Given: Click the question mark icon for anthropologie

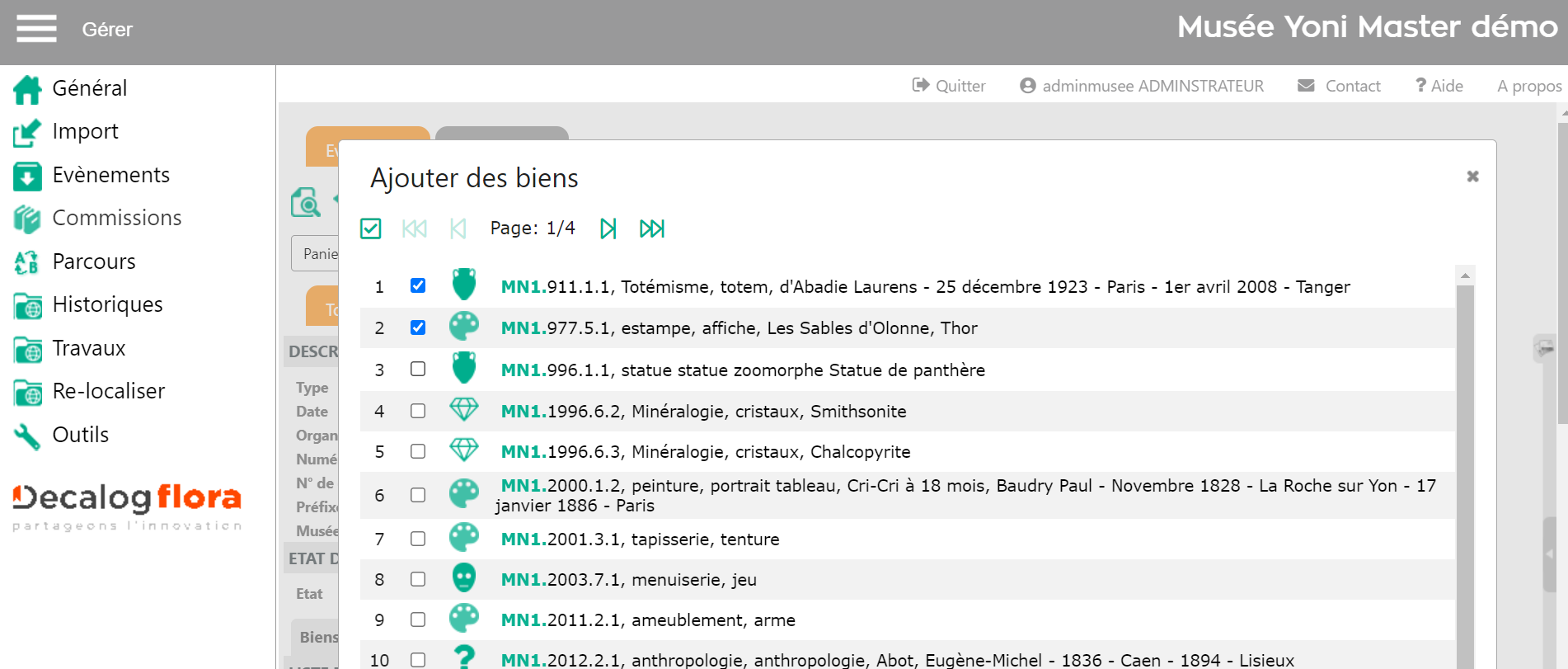Looking at the screenshot, I should (x=464, y=657).
